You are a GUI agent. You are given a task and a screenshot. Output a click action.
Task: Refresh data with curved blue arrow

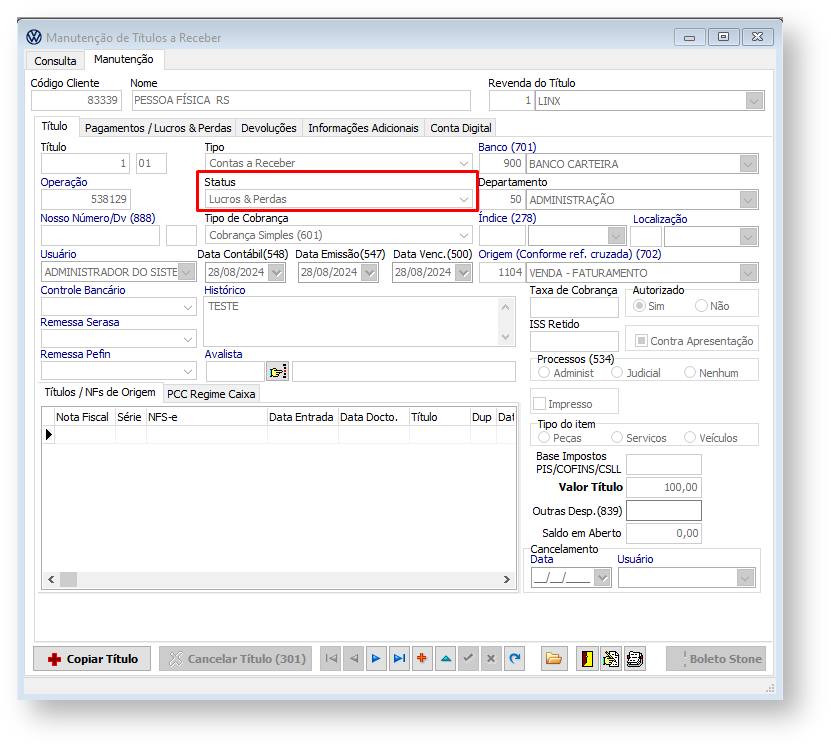coord(514,658)
